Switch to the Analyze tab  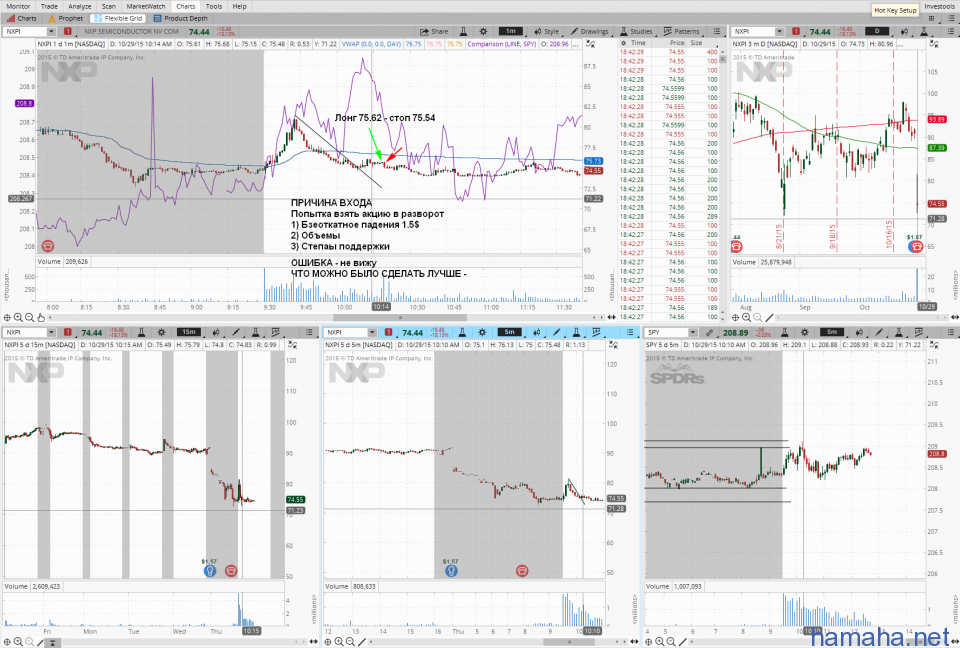(x=80, y=6)
